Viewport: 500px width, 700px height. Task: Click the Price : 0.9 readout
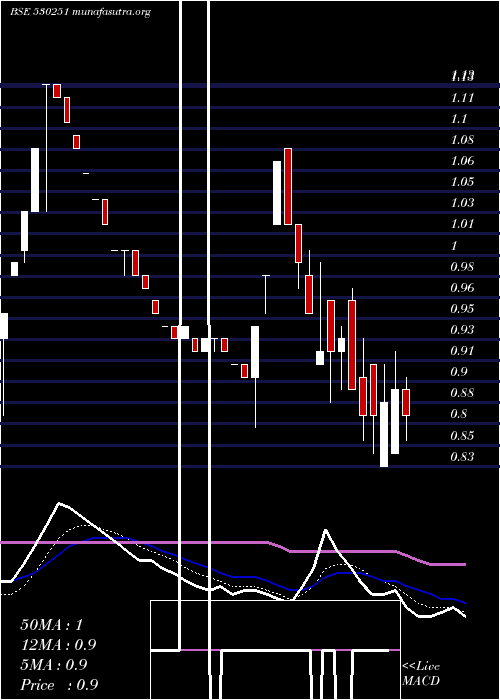tap(59, 685)
